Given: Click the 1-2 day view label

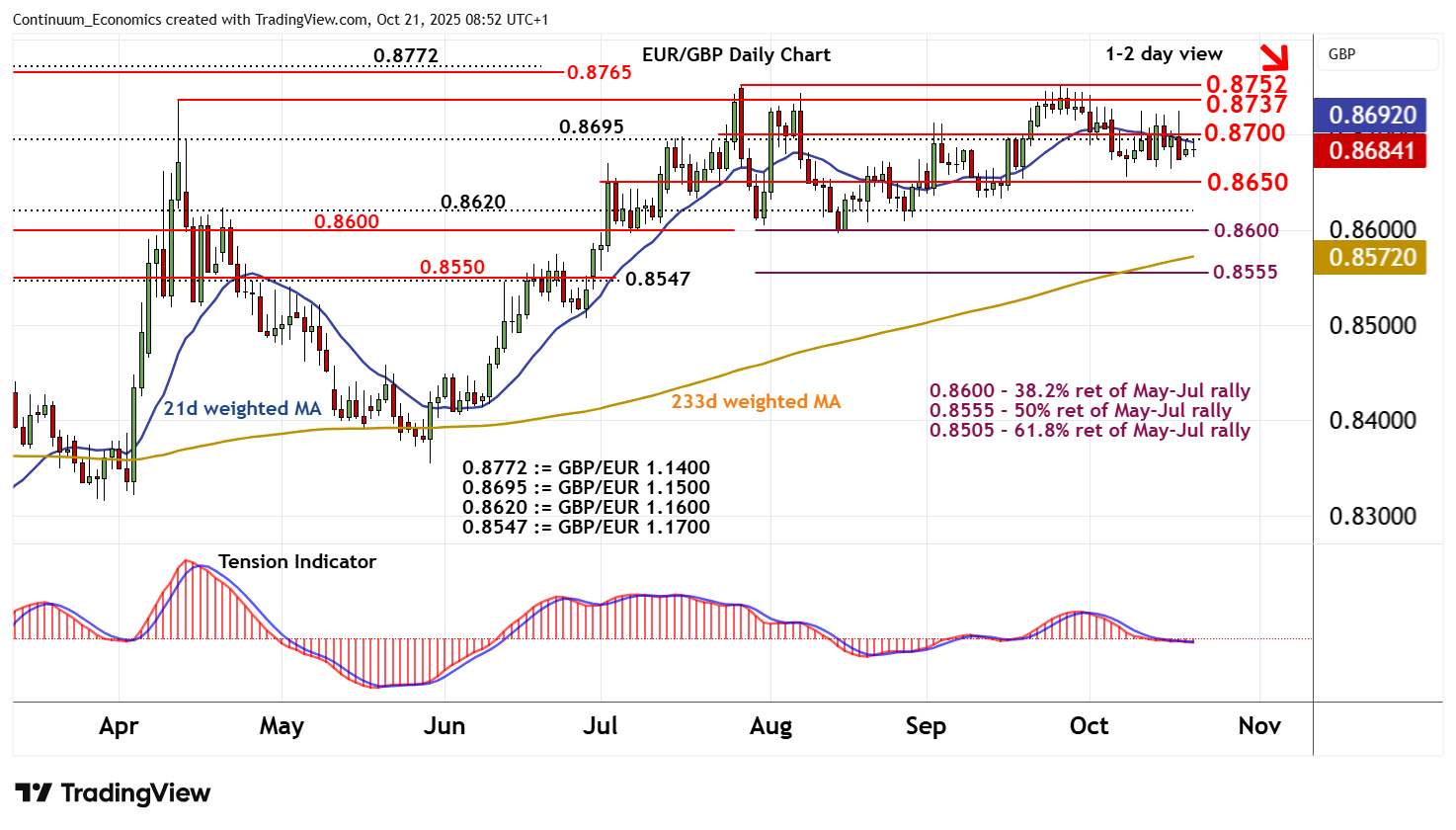Looking at the screenshot, I should pos(1164,53).
